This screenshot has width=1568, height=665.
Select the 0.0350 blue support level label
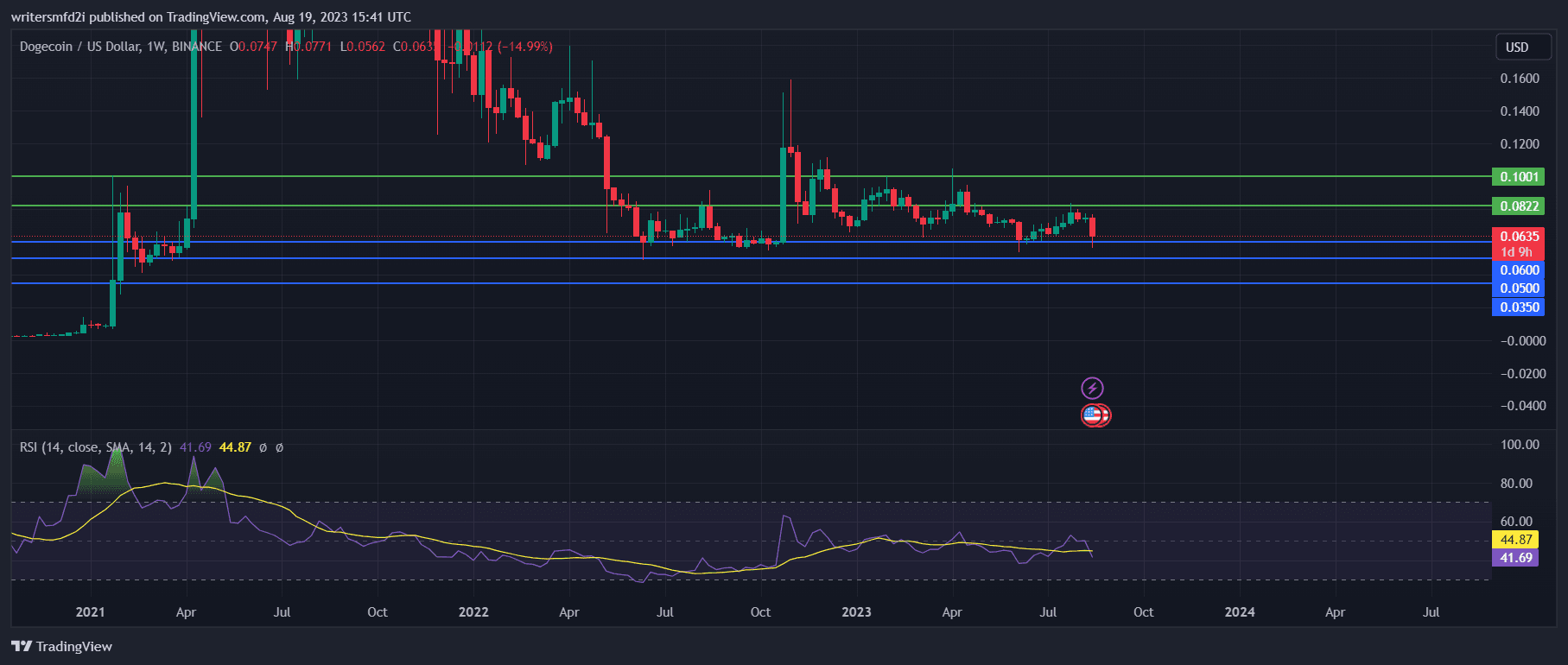(x=1518, y=307)
